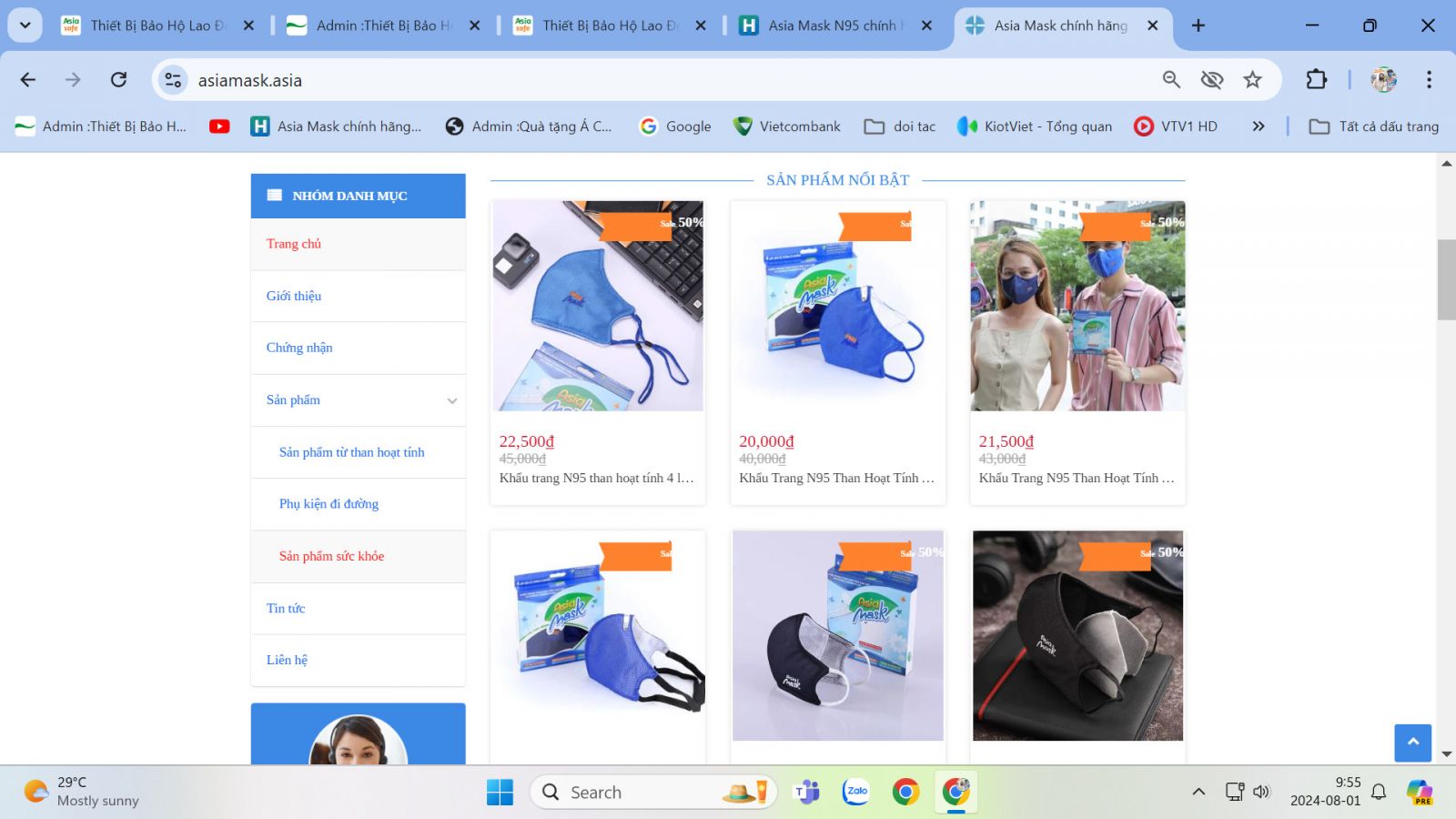Open blue mask with camera product image
The width and height of the screenshot is (1456, 819).
[x=598, y=306]
